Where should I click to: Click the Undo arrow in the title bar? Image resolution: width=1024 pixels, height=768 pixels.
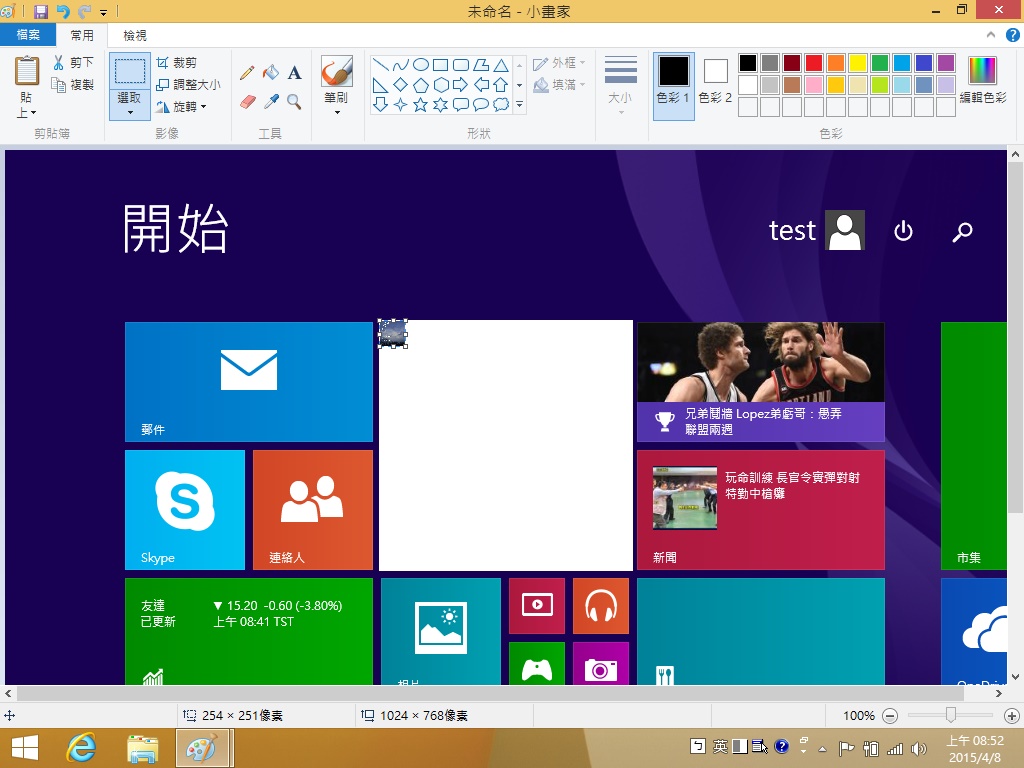[x=63, y=11]
